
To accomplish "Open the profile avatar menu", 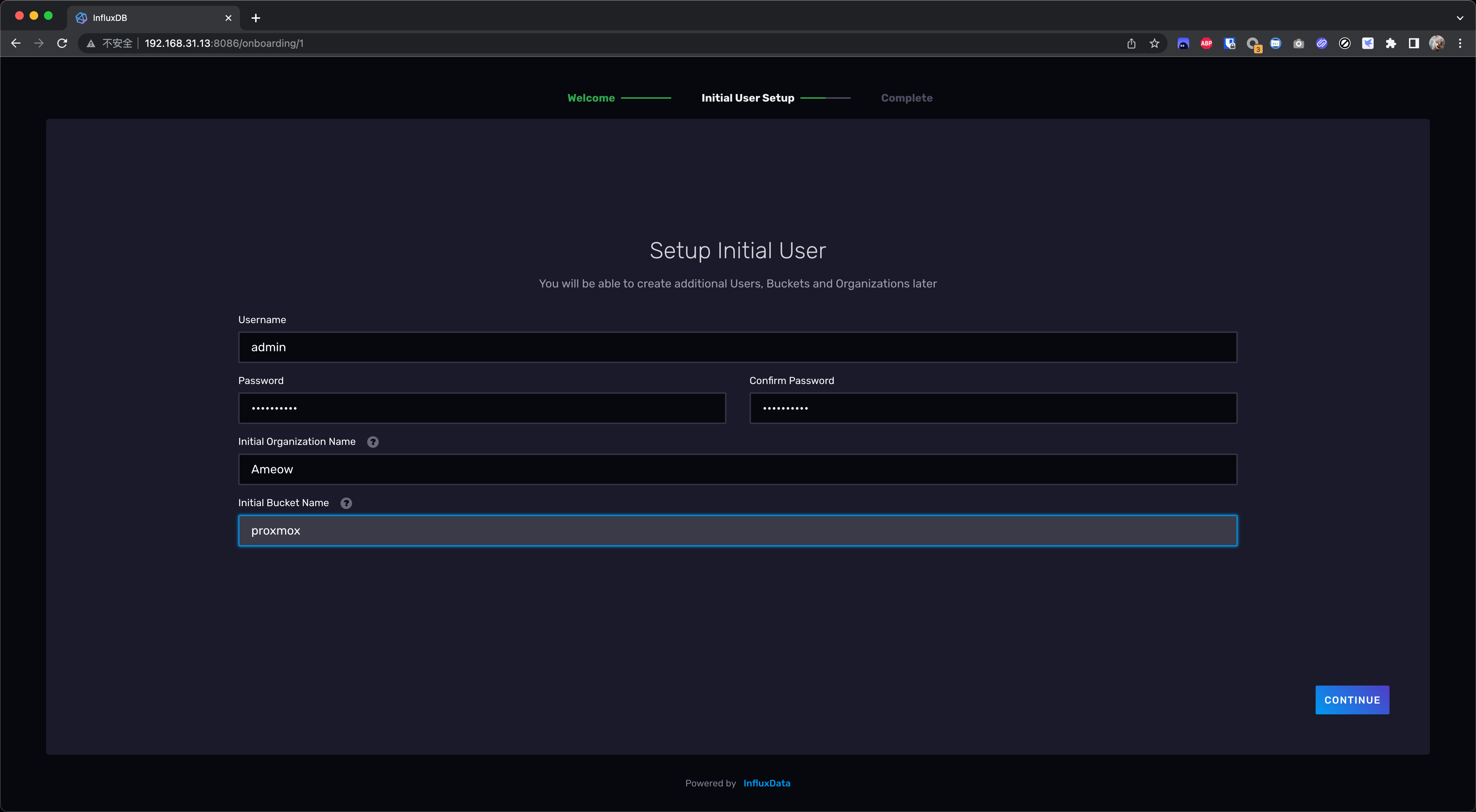I will click(x=1436, y=43).
